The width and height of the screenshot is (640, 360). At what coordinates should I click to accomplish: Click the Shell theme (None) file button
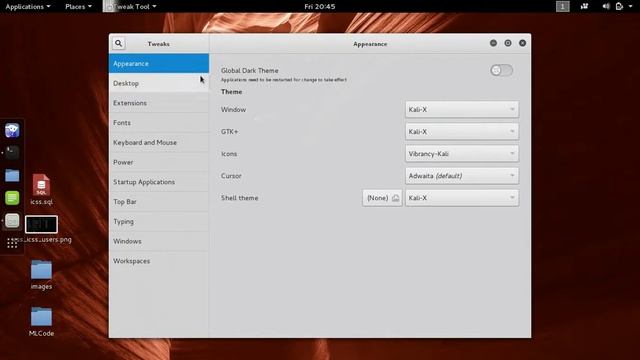[x=382, y=198]
